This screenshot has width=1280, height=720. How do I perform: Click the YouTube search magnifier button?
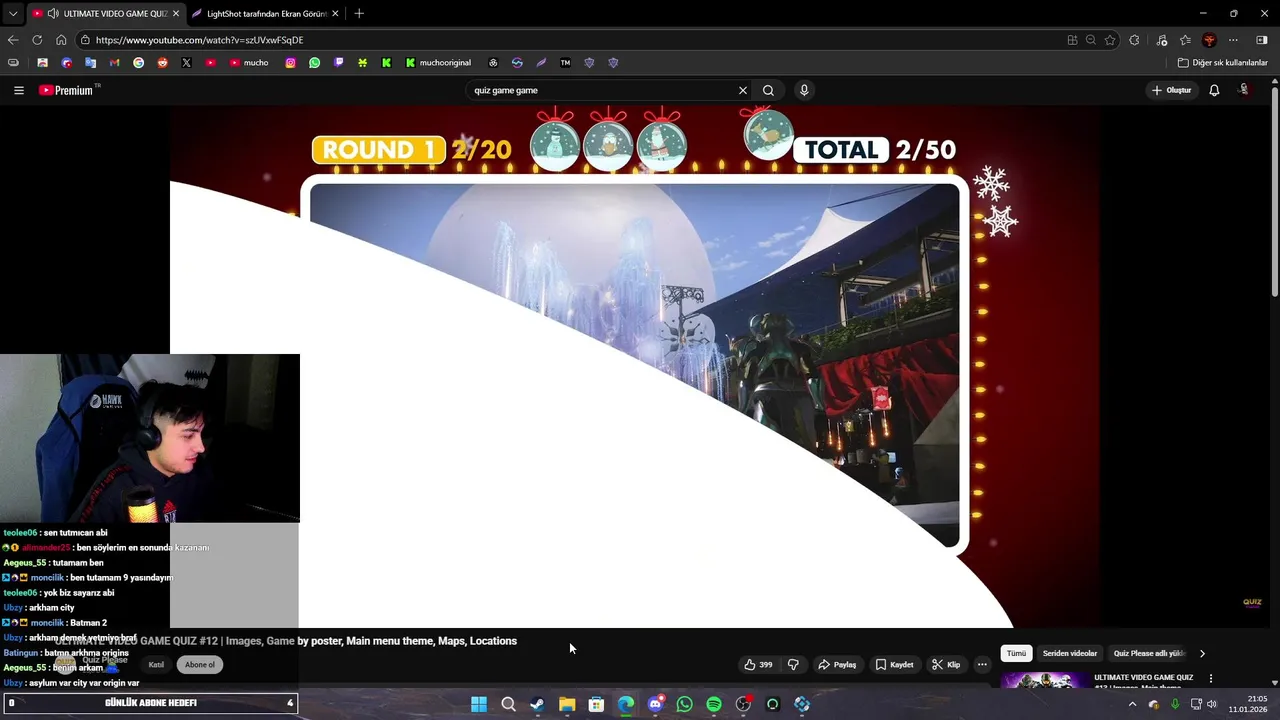[768, 90]
